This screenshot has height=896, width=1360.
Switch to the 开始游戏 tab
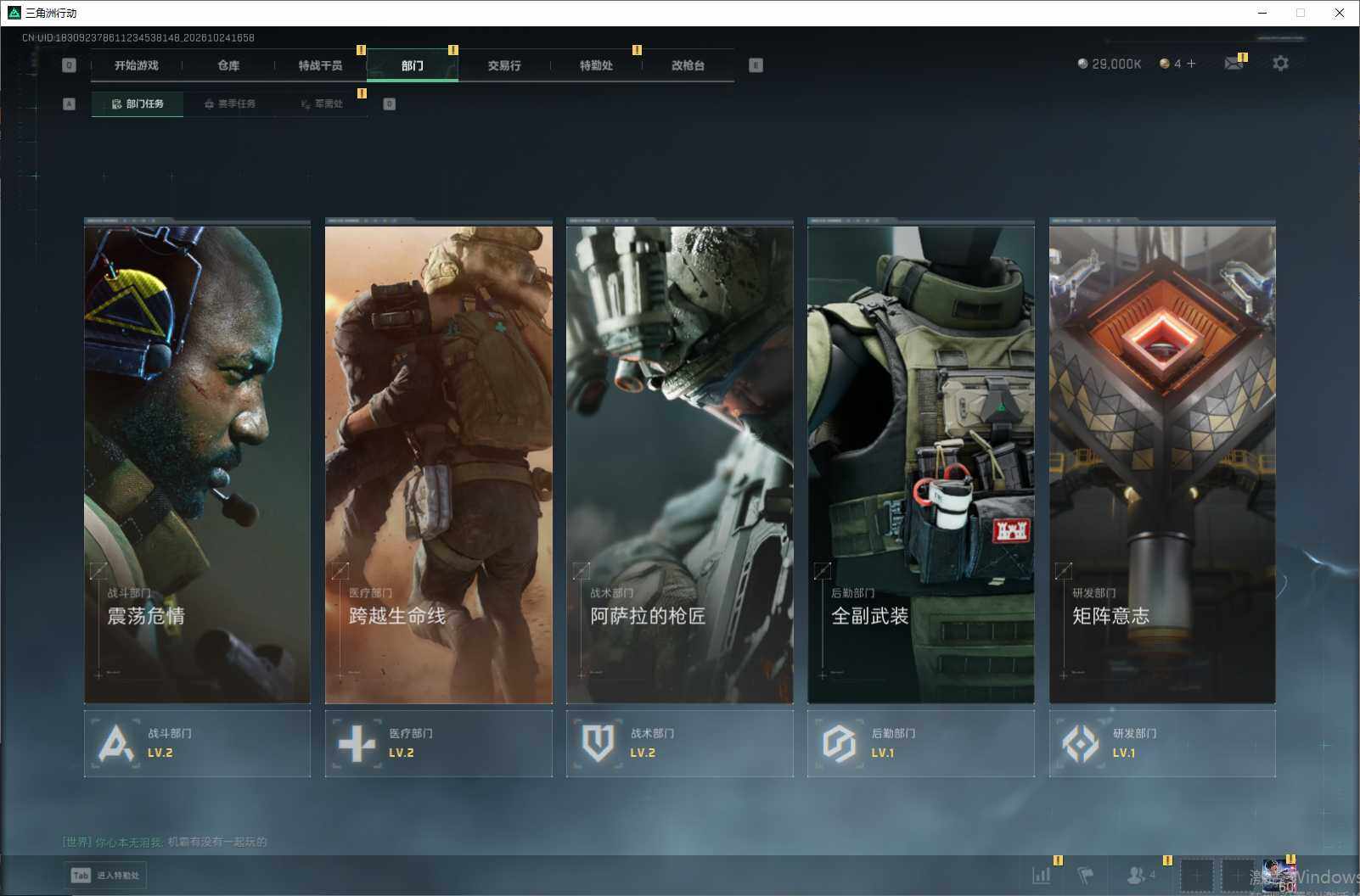[x=137, y=65]
